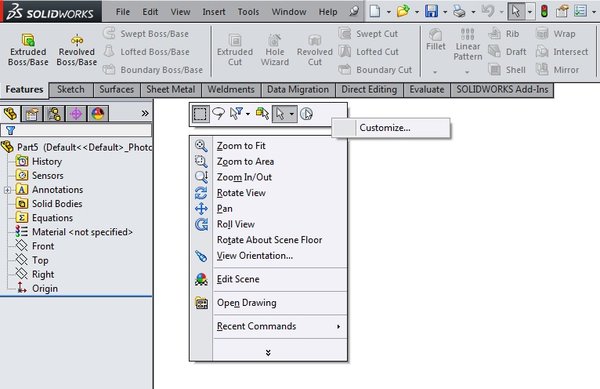
Task: Open the View menu
Action: click(181, 12)
